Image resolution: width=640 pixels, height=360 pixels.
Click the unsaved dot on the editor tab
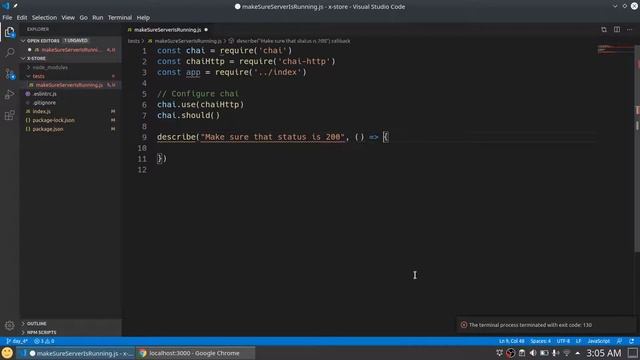206,29
